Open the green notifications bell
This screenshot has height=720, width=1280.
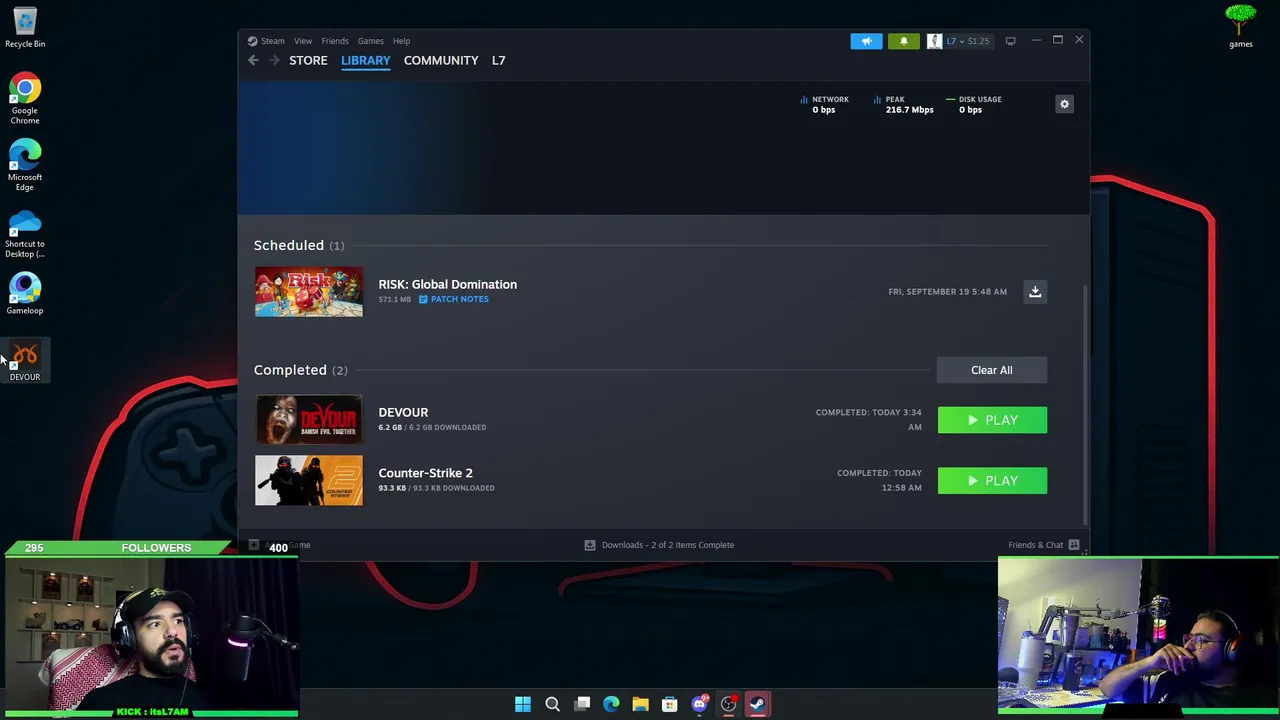click(903, 41)
